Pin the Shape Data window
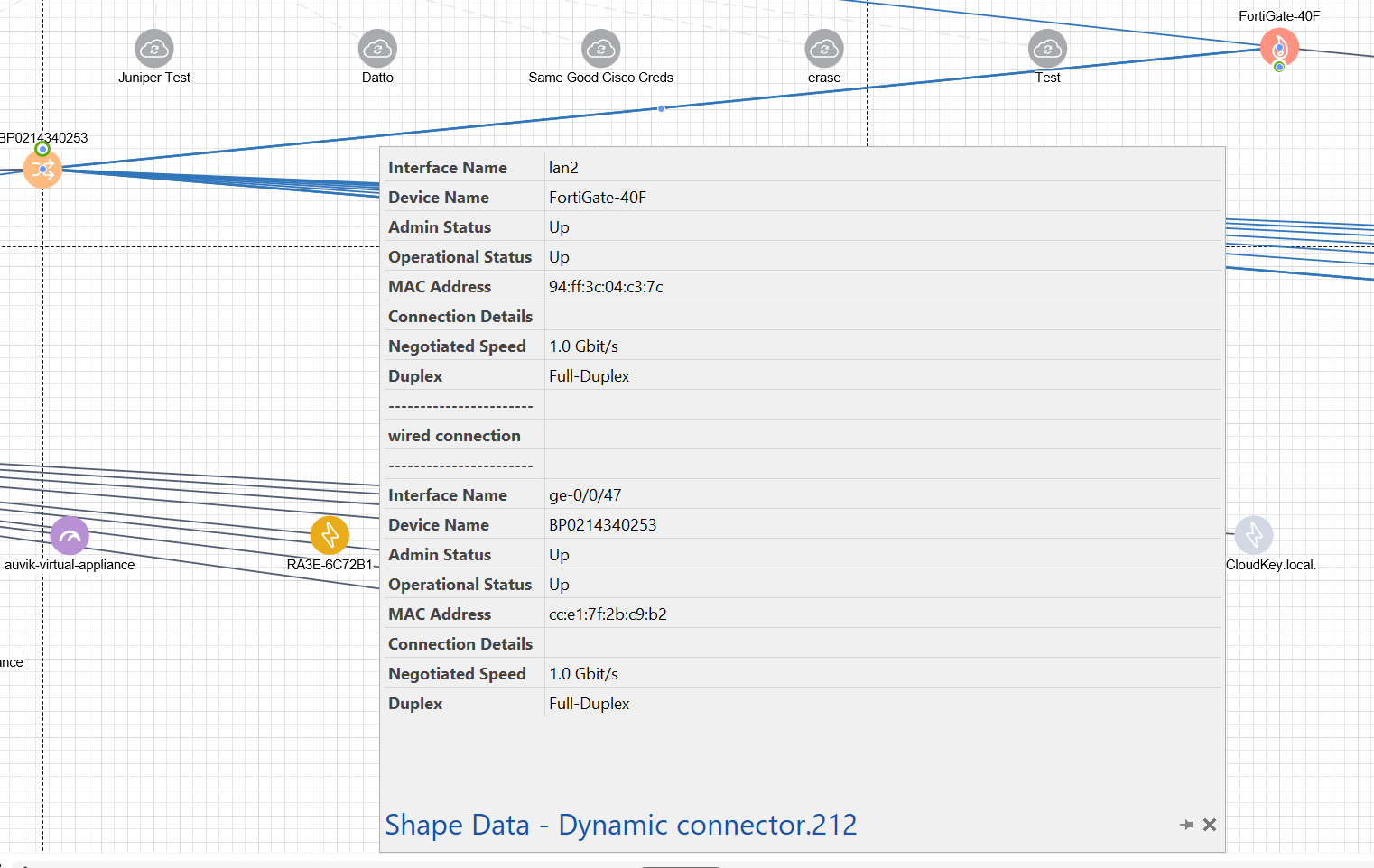 pos(1186,825)
